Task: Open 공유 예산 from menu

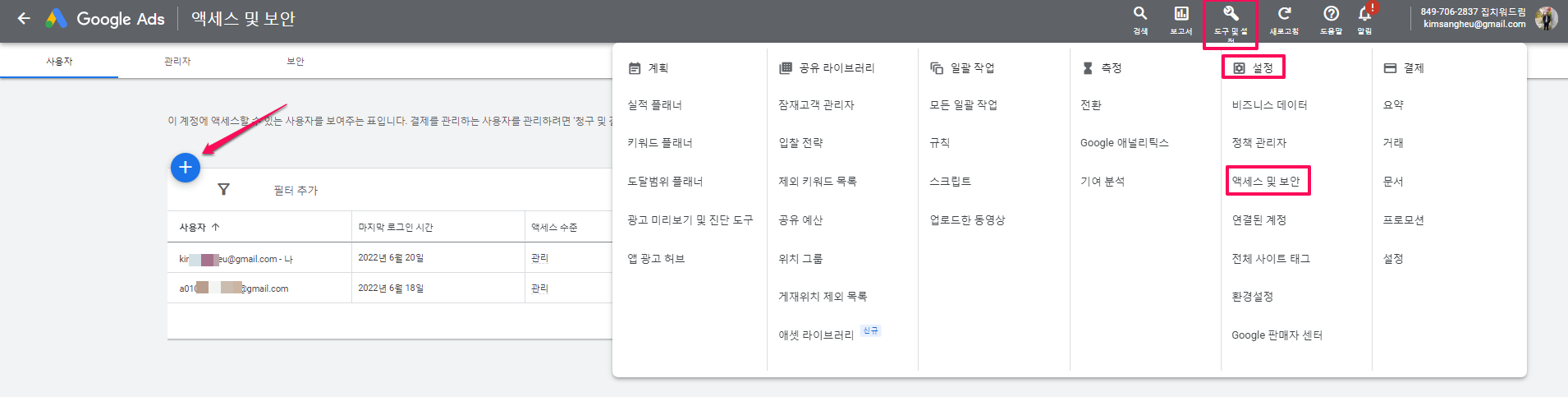Action: pos(800,220)
